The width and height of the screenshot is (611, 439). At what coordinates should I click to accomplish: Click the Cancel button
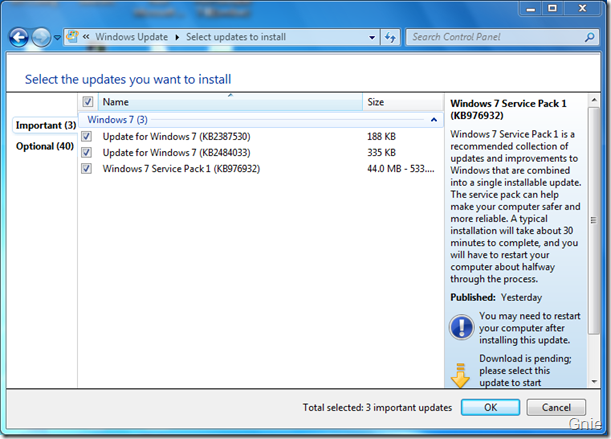pyautogui.click(x=556, y=407)
